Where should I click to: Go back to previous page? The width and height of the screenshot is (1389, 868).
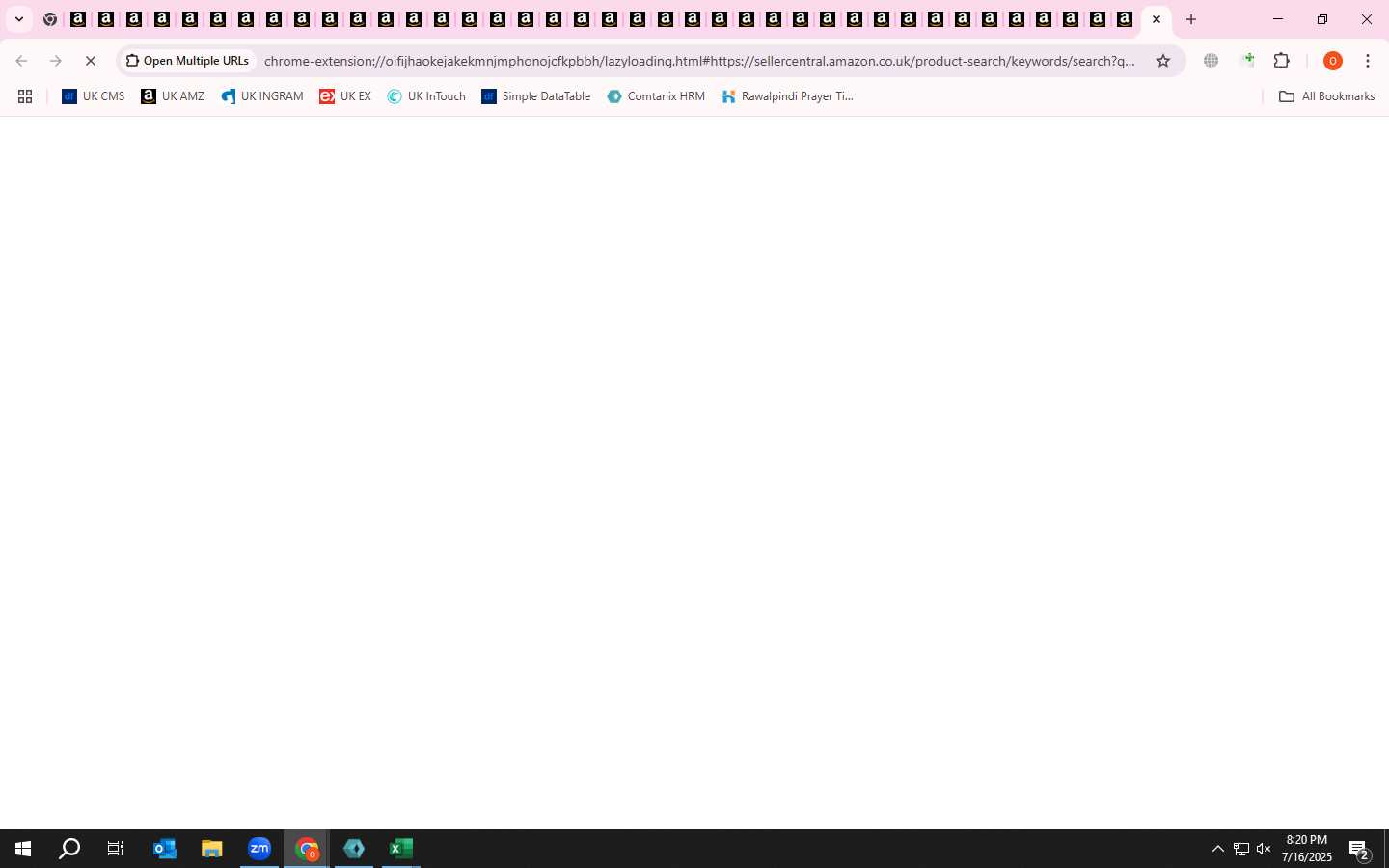point(21,61)
